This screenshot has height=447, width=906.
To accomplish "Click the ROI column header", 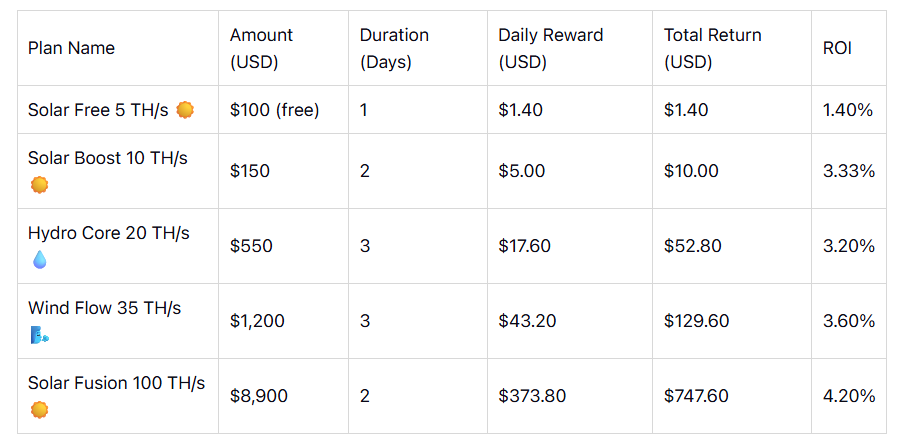I will 837,48.
